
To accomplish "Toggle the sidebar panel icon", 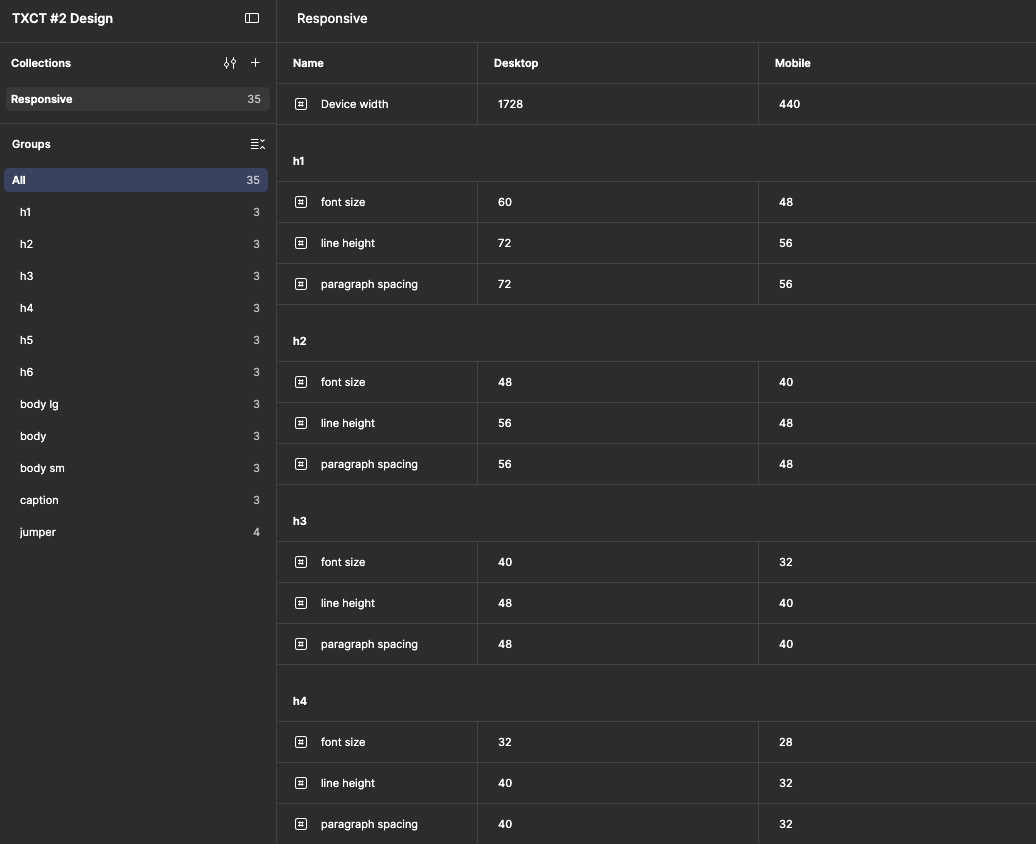I will click(x=252, y=18).
